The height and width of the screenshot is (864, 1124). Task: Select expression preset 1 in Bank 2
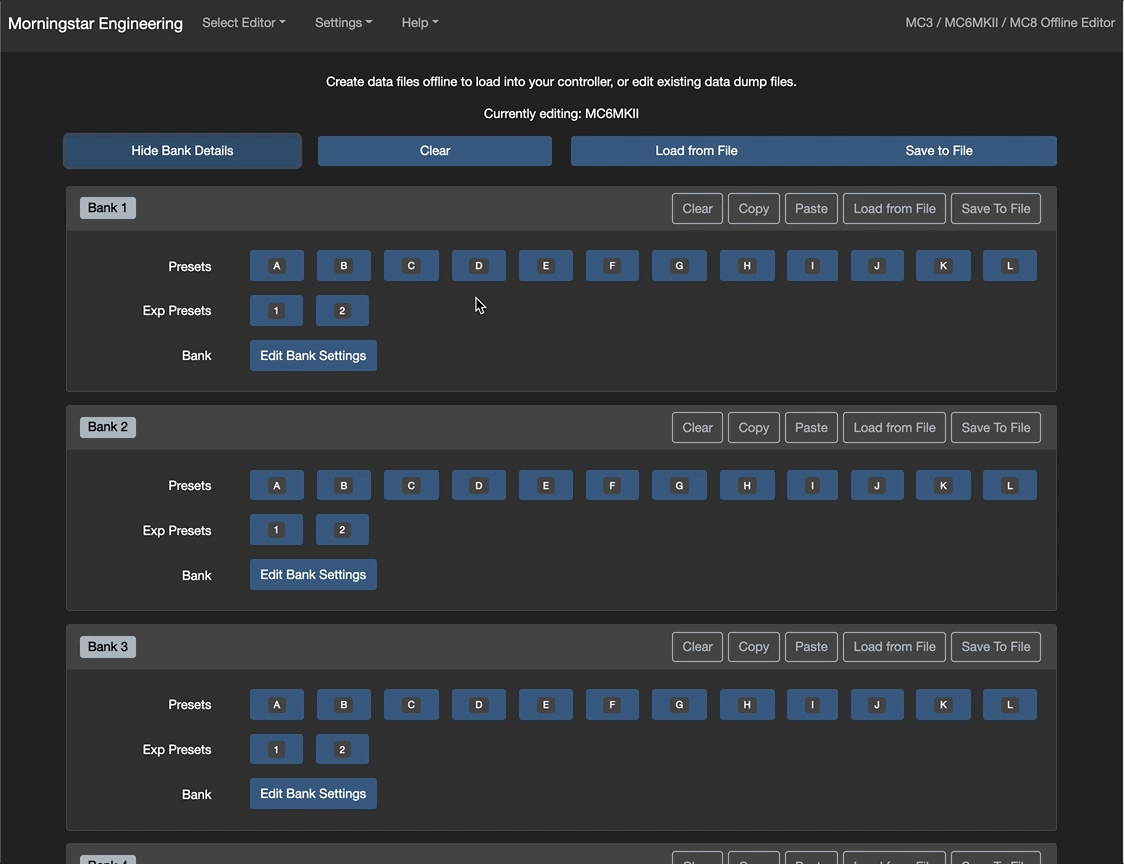[276, 530]
